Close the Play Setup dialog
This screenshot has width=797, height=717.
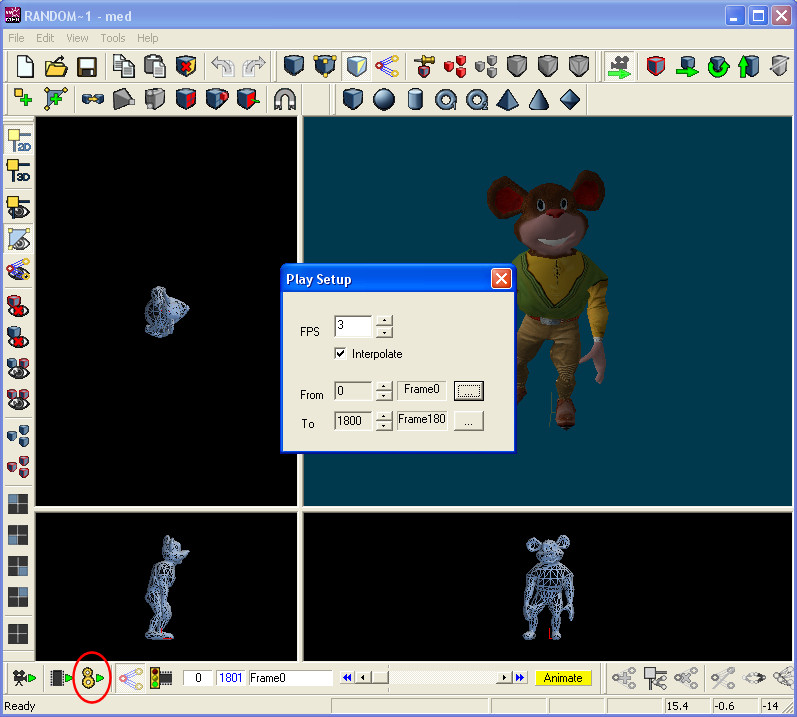click(x=501, y=278)
